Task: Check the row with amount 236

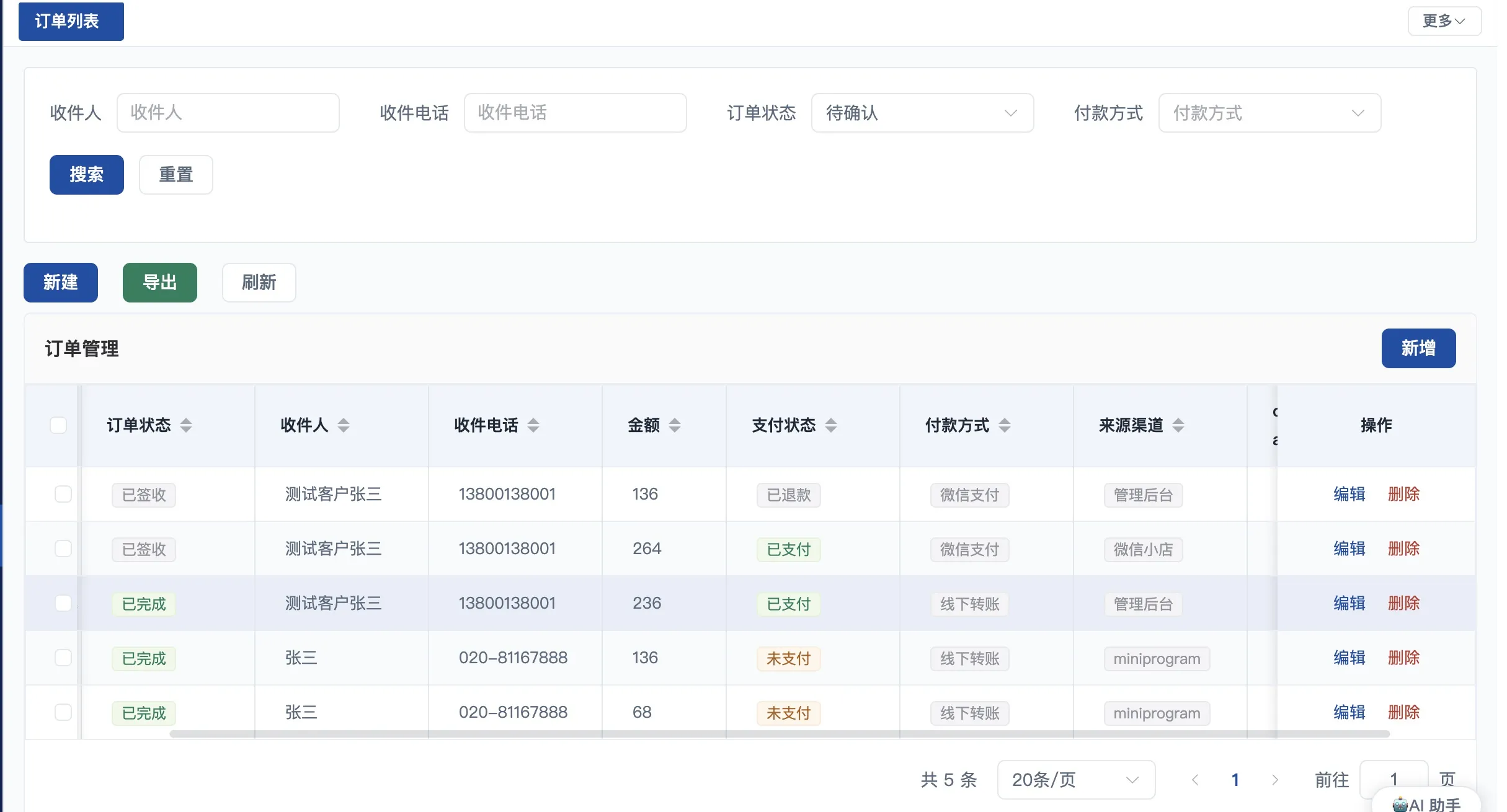Action: tap(63, 603)
